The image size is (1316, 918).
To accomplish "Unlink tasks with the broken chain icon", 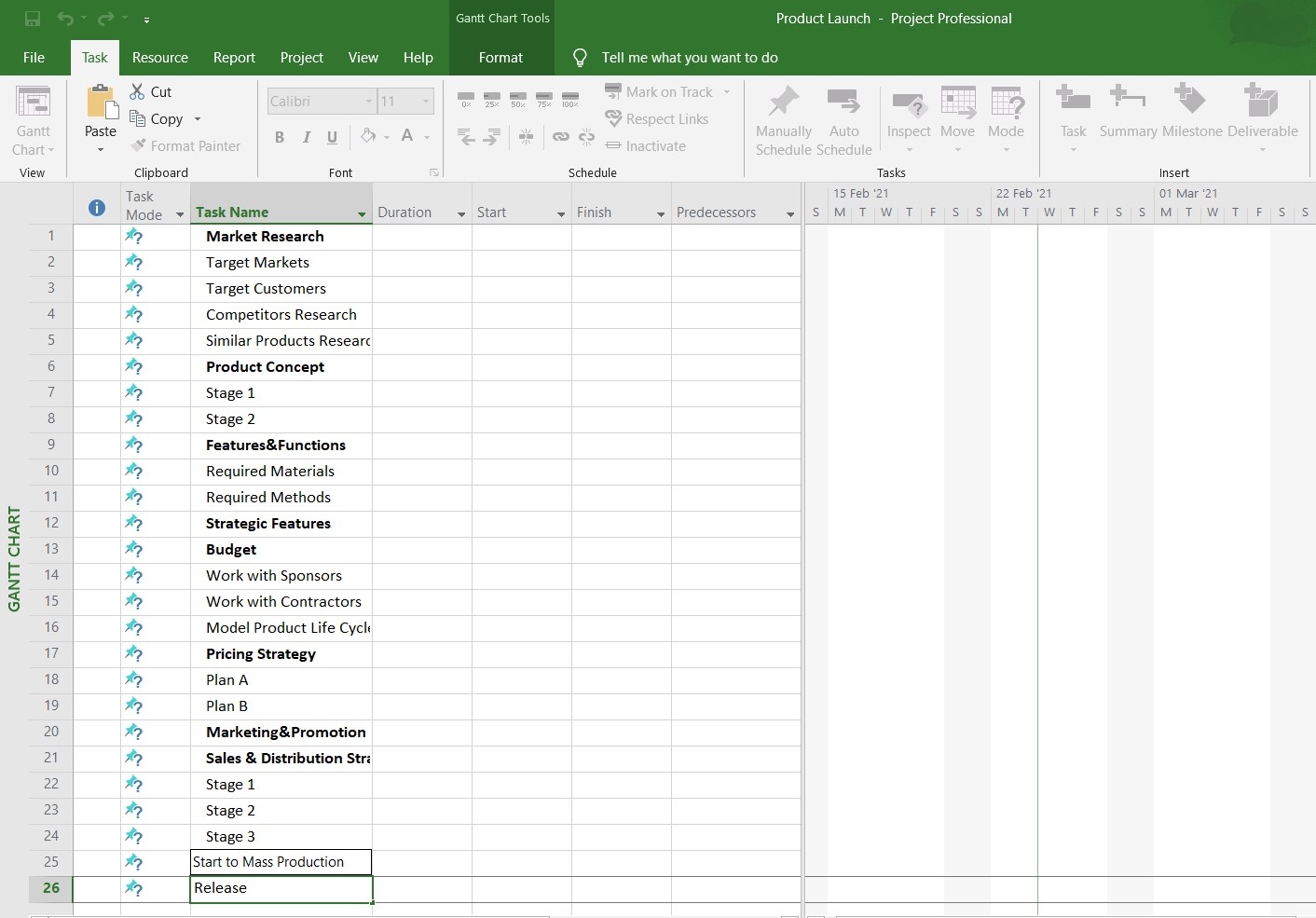I will click(x=587, y=136).
